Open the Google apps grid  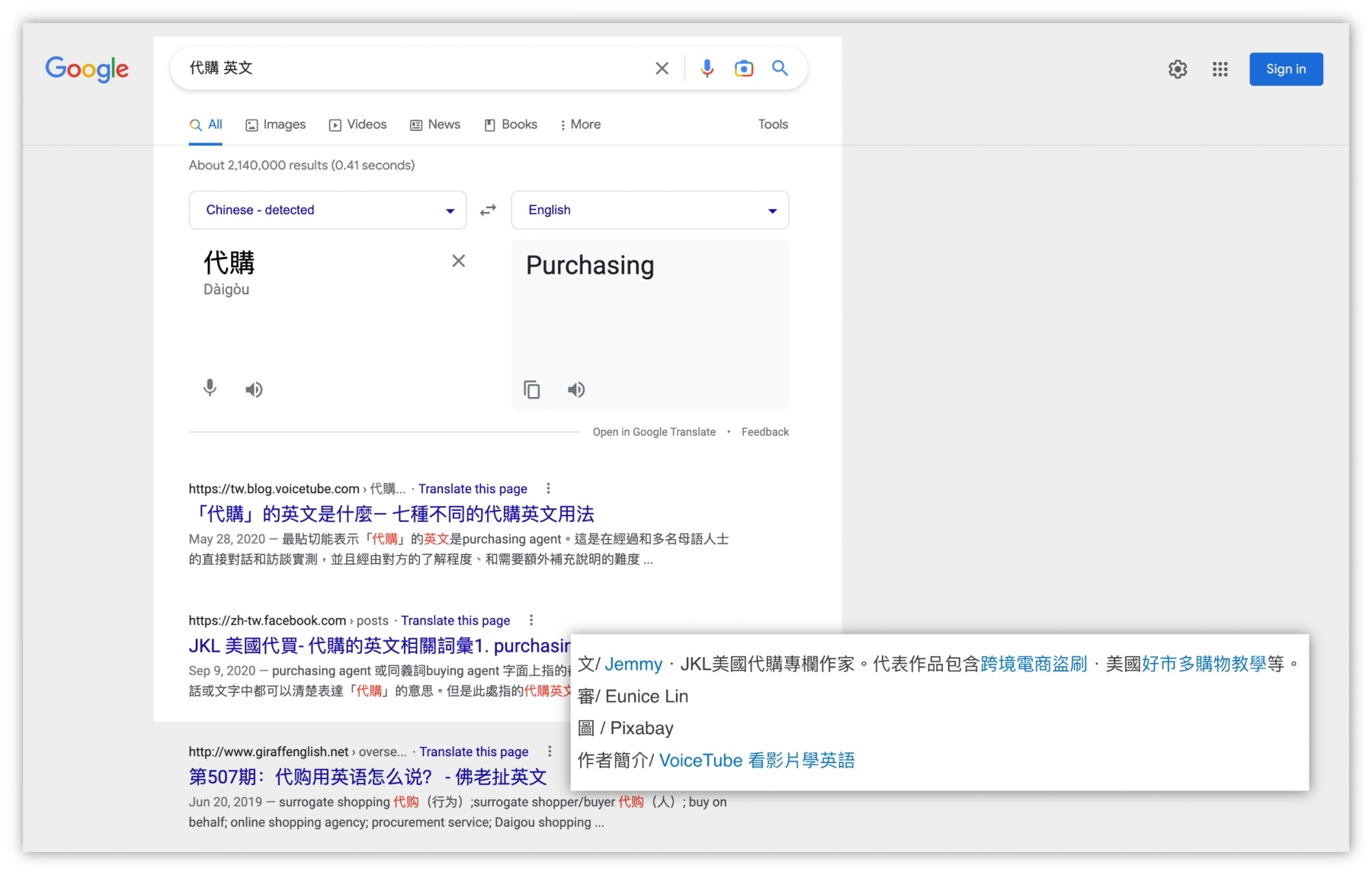click(x=1220, y=69)
